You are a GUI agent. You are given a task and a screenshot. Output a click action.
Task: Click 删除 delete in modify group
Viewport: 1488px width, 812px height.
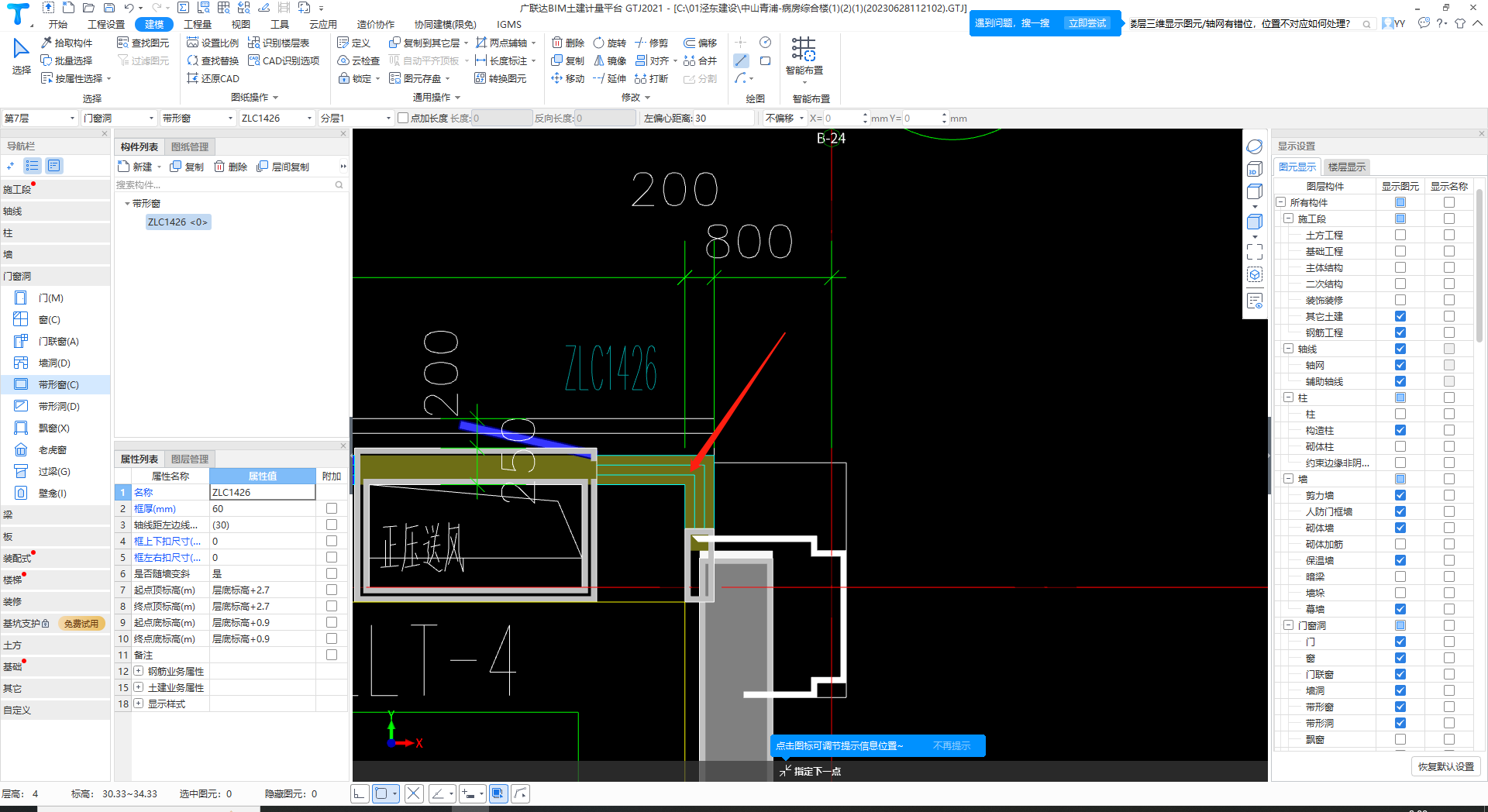(x=568, y=43)
